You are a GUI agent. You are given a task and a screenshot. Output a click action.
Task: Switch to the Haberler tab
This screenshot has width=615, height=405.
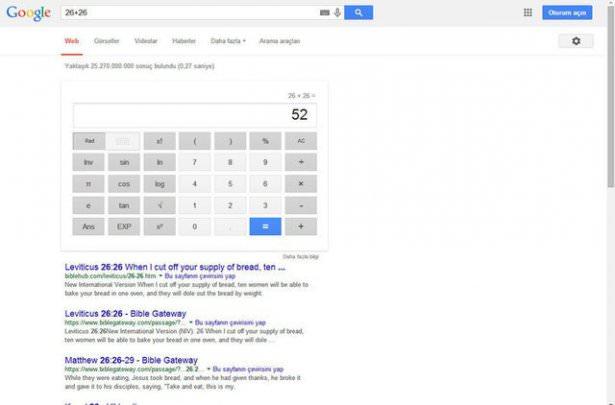point(184,41)
